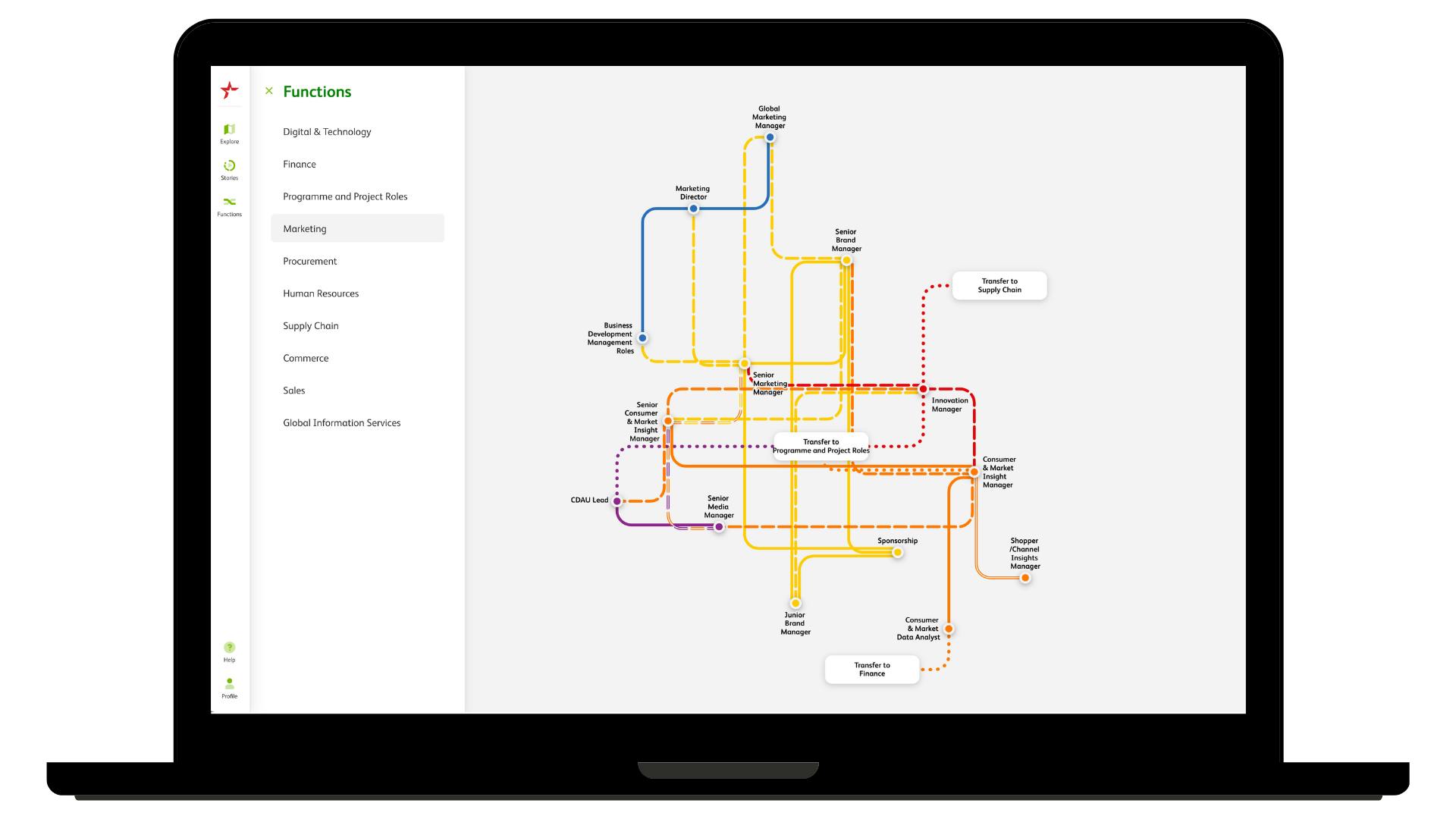
Task: Toggle Commerce section in sidebar
Action: [x=305, y=358]
